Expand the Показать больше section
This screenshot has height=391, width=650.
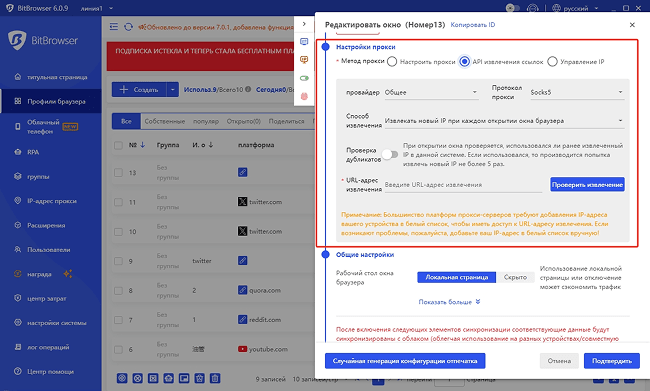pos(449,302)
